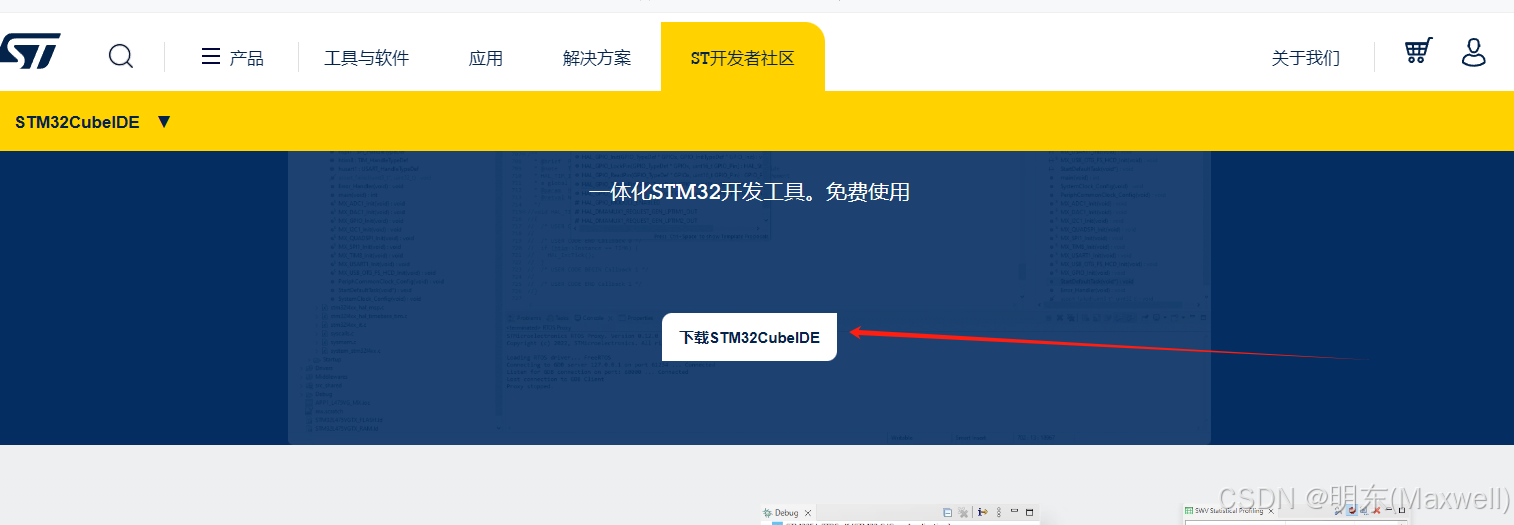The image size is (1514, 525).
Task: Open the shopping cart icon
Action: click(x=1418, y=51)
